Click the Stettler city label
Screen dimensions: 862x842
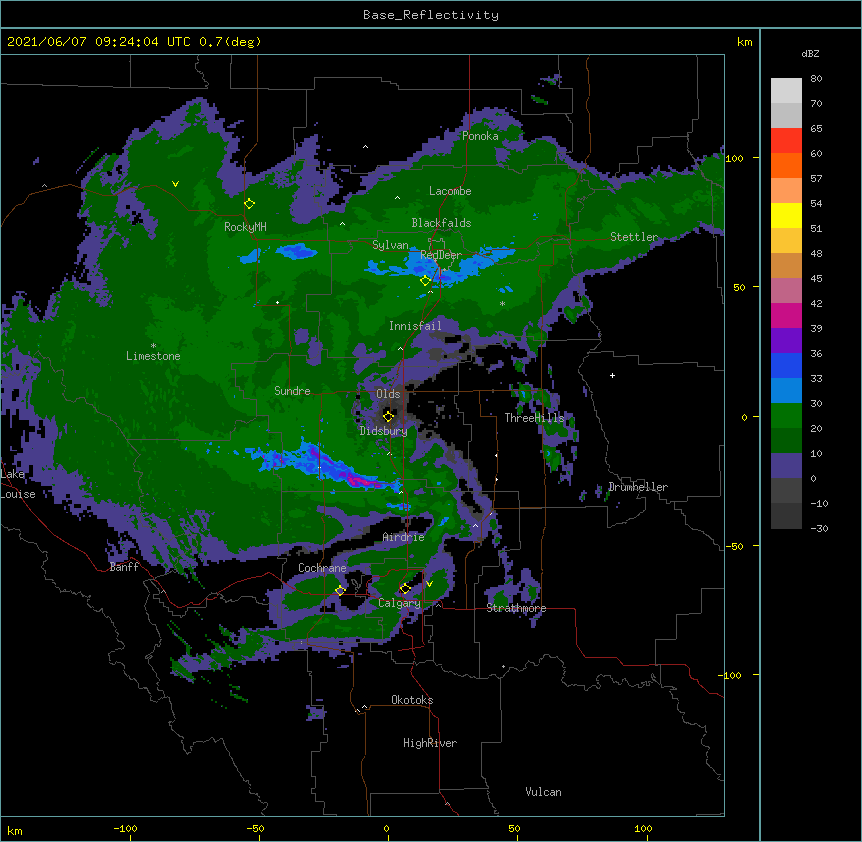click(x=634, y=237)
